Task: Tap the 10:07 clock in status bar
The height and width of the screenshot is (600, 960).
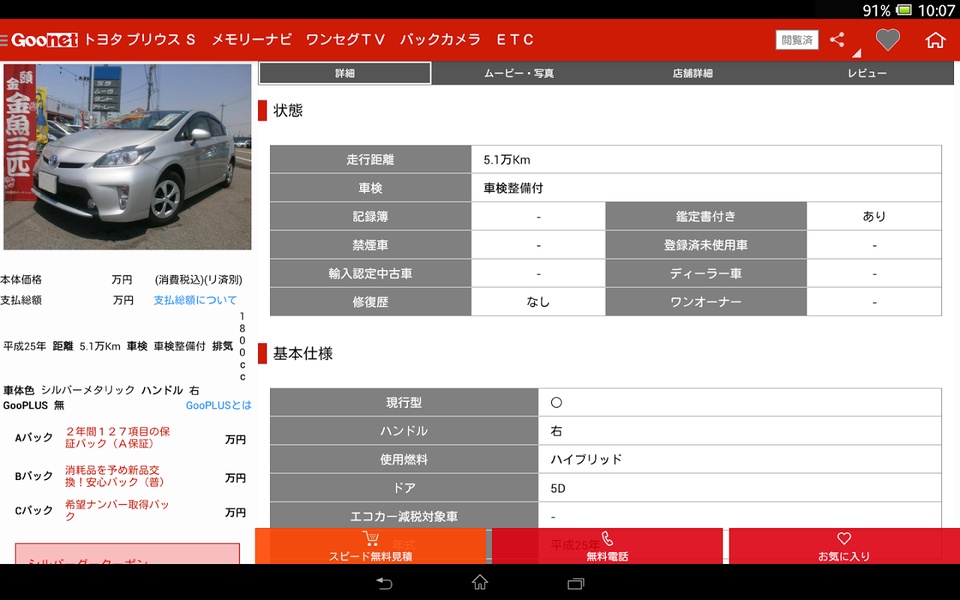Action: click(x=937, y=10)
